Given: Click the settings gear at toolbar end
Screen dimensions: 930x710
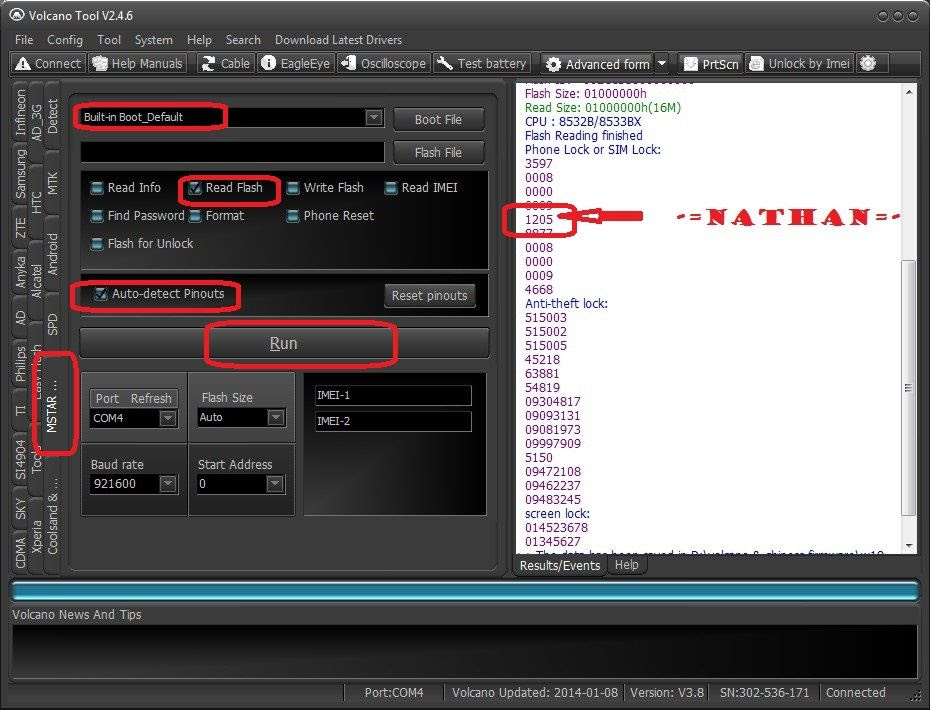Looking at the screenshot, I should (868, 63).
